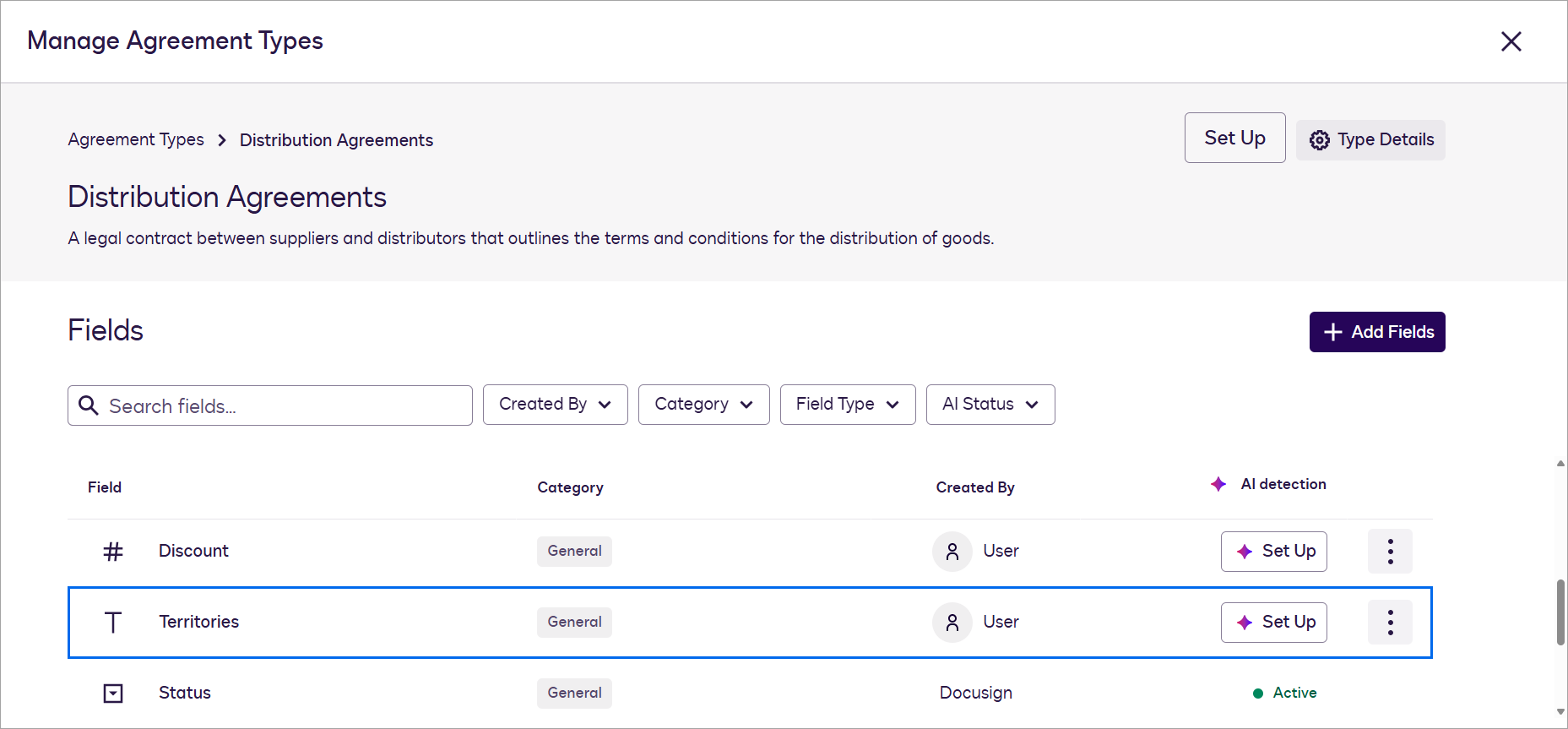Open the three-dot menu for Discount

point(1390,552)
